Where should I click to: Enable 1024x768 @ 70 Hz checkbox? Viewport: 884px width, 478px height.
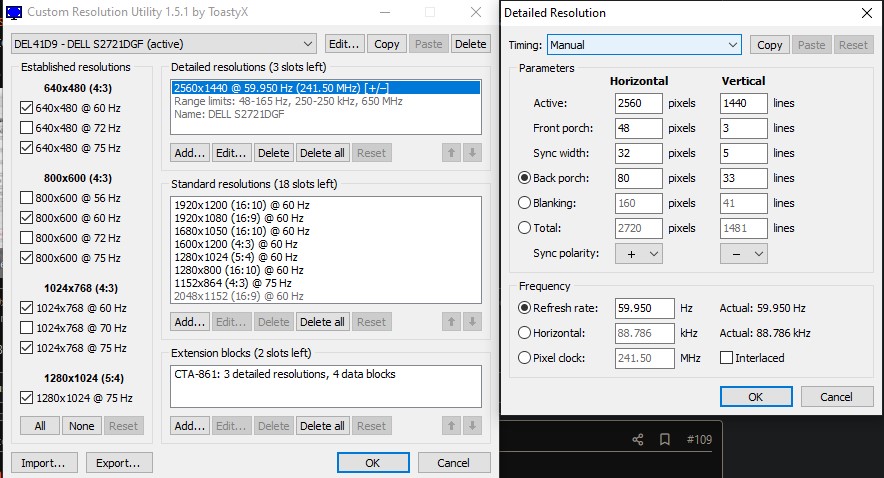tap(26, 327)
